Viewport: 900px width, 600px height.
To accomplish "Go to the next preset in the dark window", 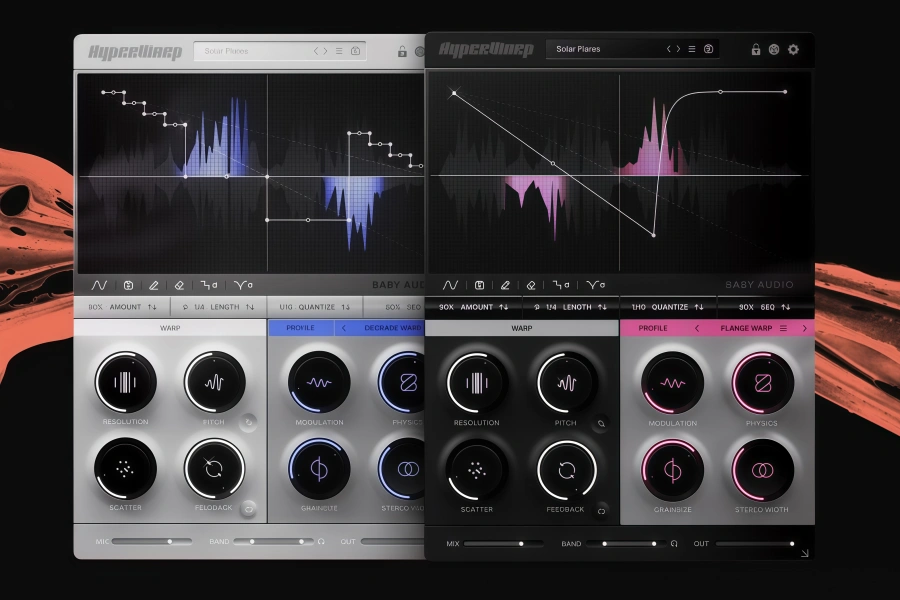I will click(678, 49).
